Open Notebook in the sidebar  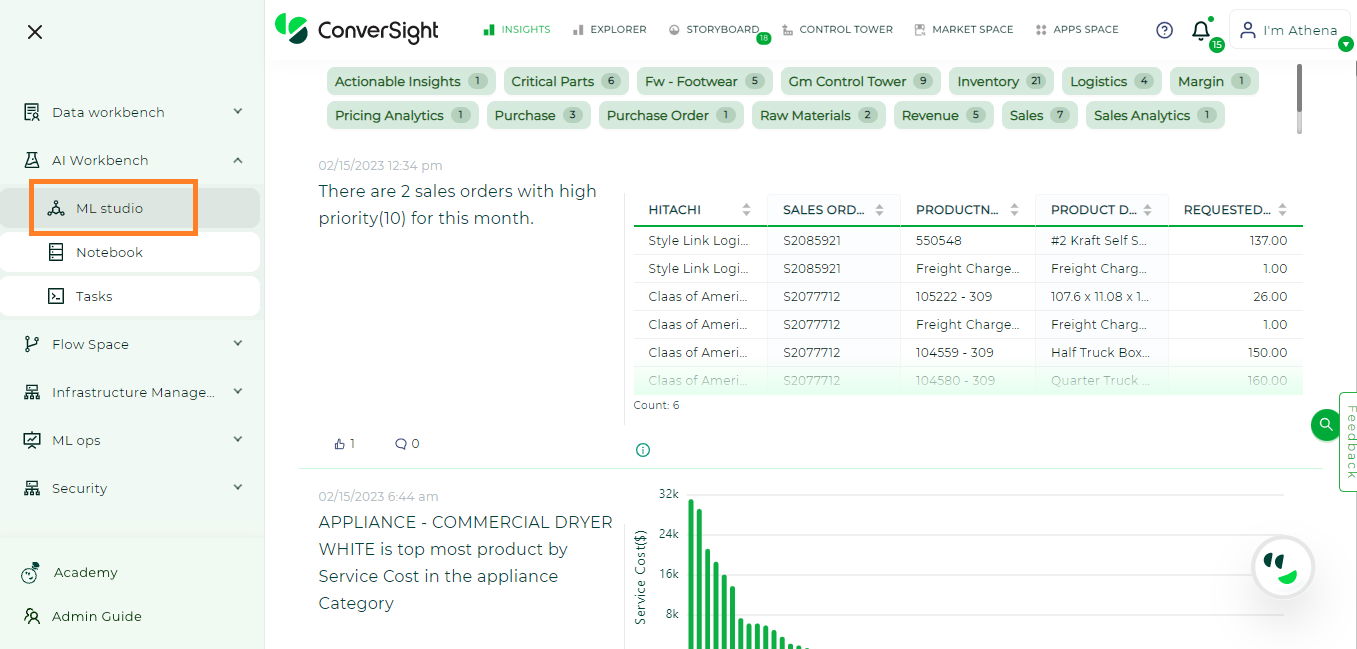tap(130, 252)
